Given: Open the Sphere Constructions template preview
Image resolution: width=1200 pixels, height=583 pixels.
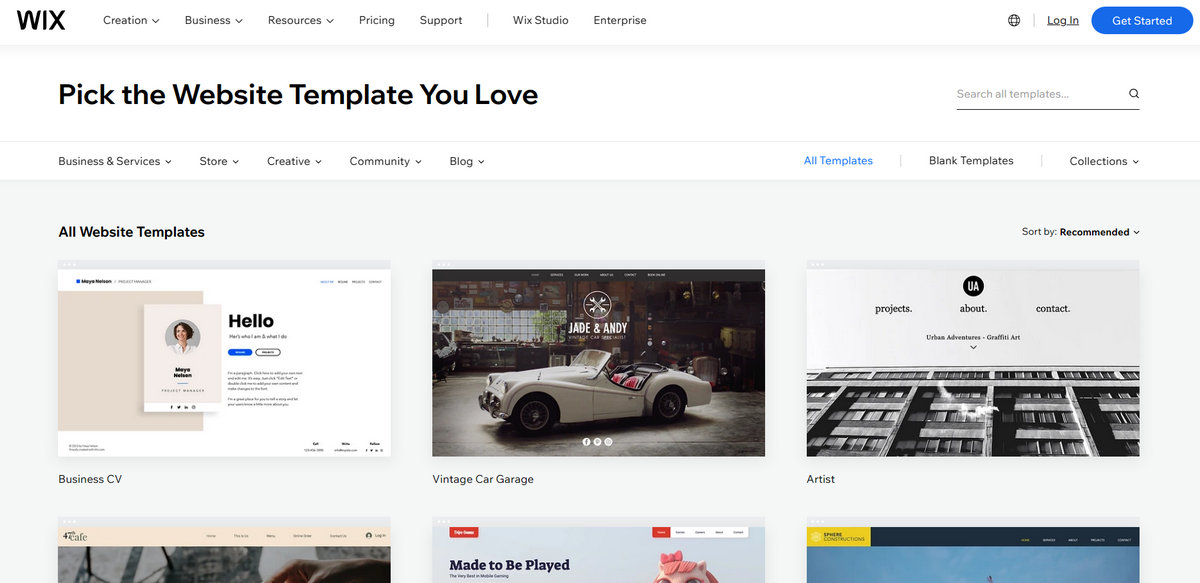Looking at the screenshot, I should pos(973,550).
